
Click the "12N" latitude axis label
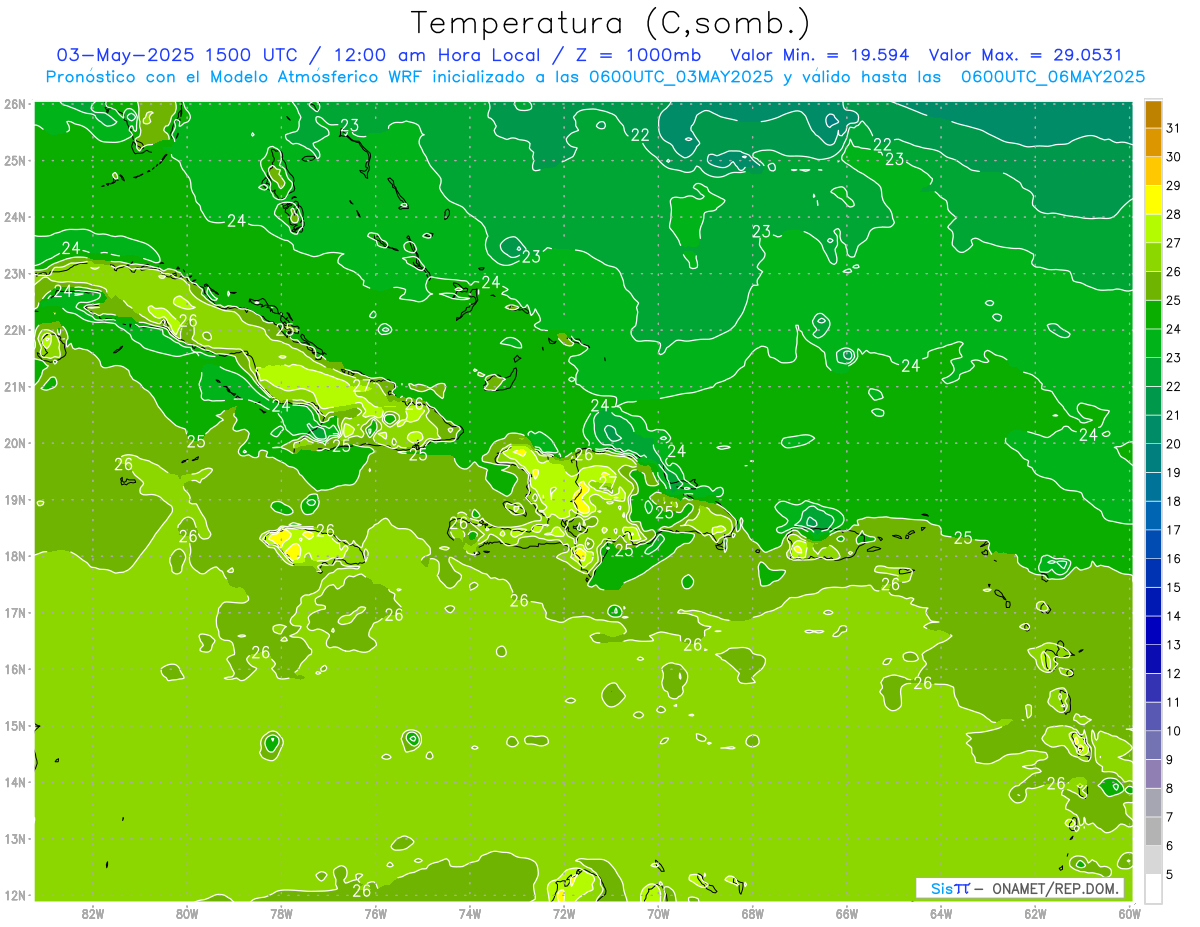(x=14, y=895)
